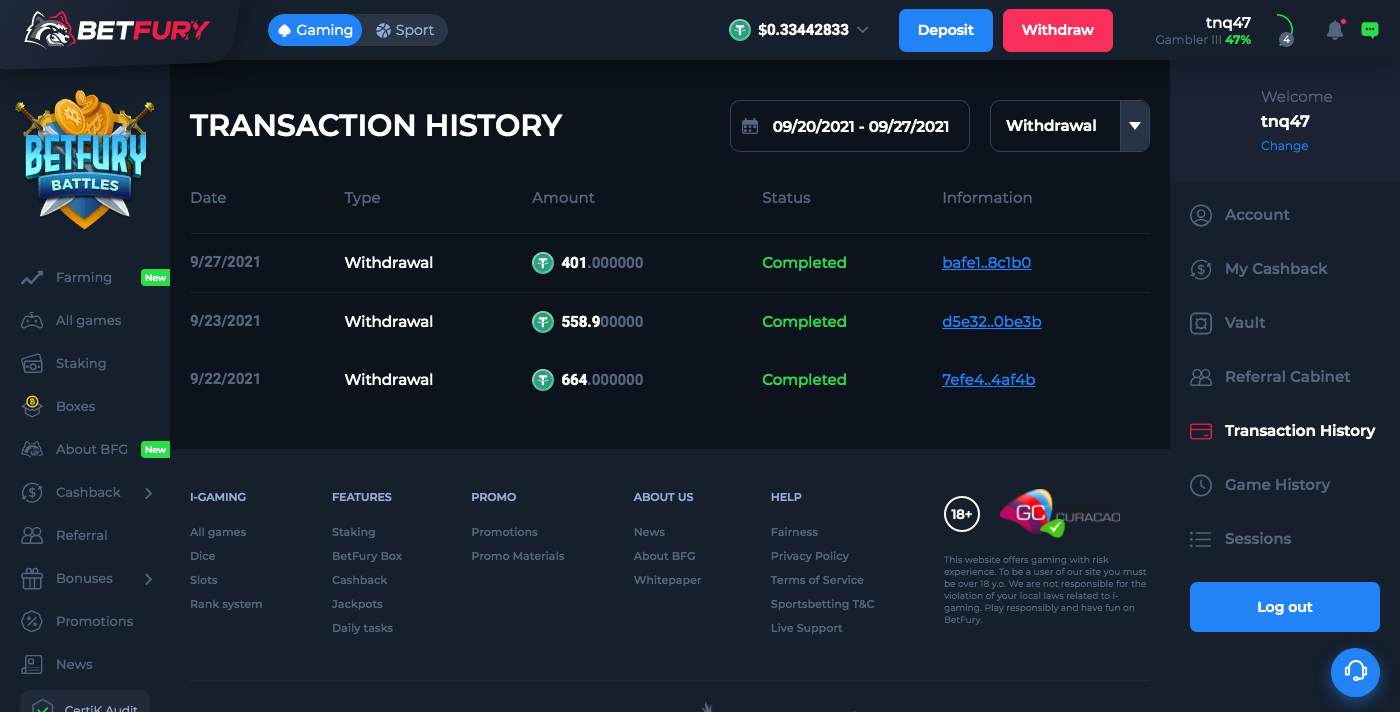Viewport: 1400px width, 712px height.
Task: Switch to the Sport tab
Action: (405, 30)
